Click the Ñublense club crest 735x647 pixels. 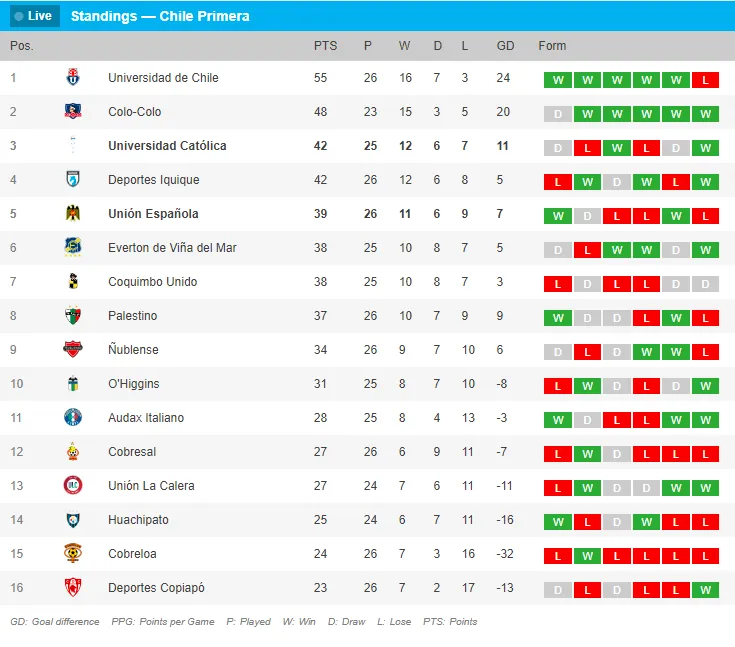click(73, 350)
